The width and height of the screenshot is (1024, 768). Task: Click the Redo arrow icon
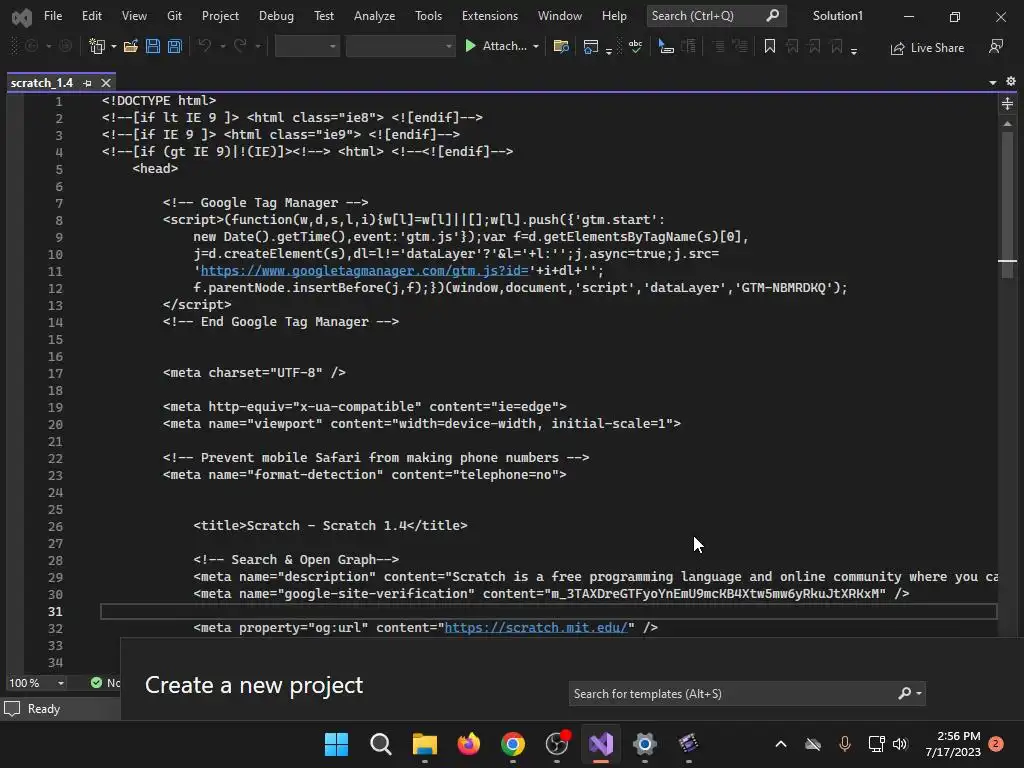click(x=240, y=46)
